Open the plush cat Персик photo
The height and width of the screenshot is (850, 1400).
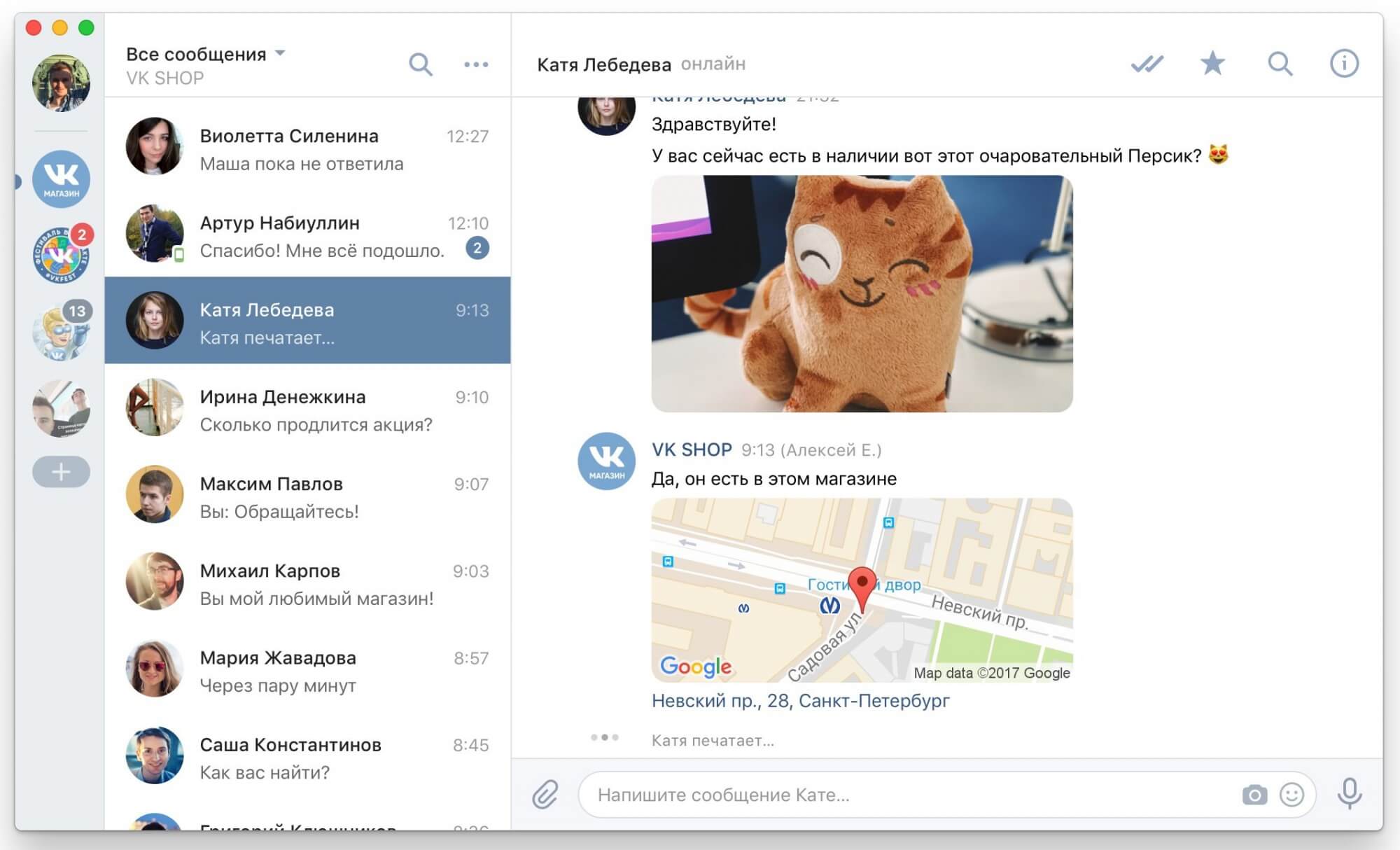862,293
